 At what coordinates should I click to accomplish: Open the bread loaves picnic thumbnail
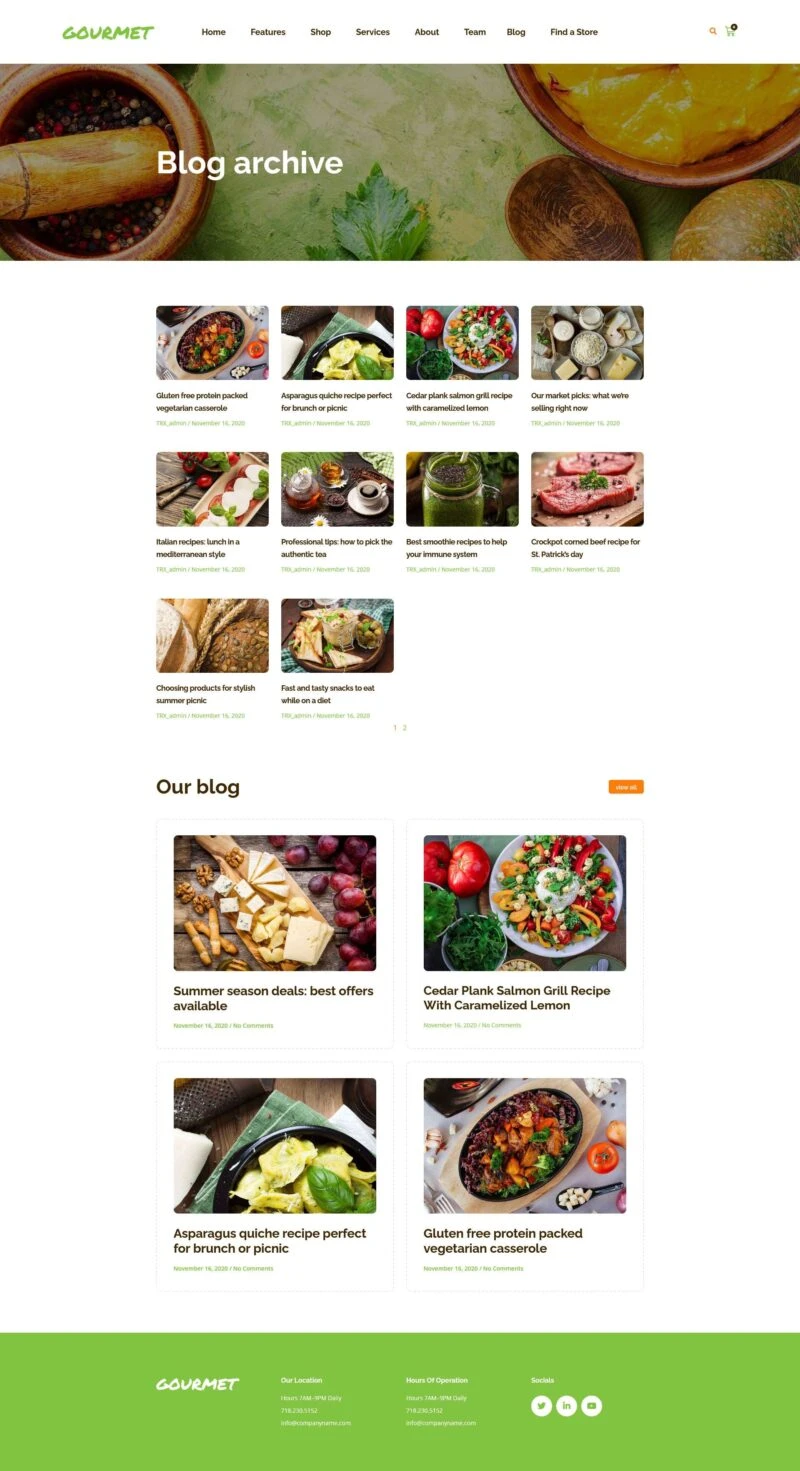pyautogui.click(x=212, y=636)
